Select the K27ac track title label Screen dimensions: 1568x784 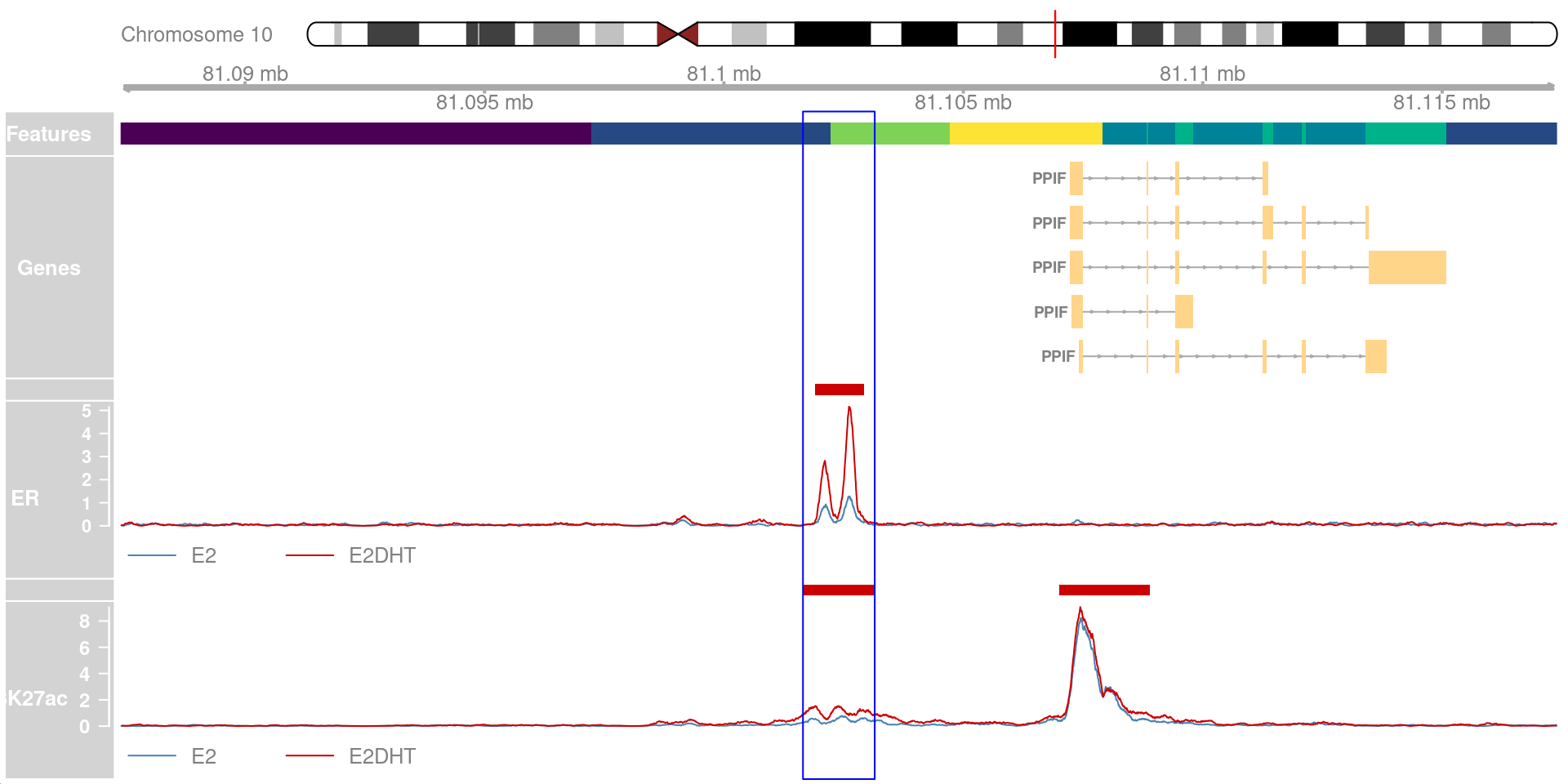click(x=38, y=698)
